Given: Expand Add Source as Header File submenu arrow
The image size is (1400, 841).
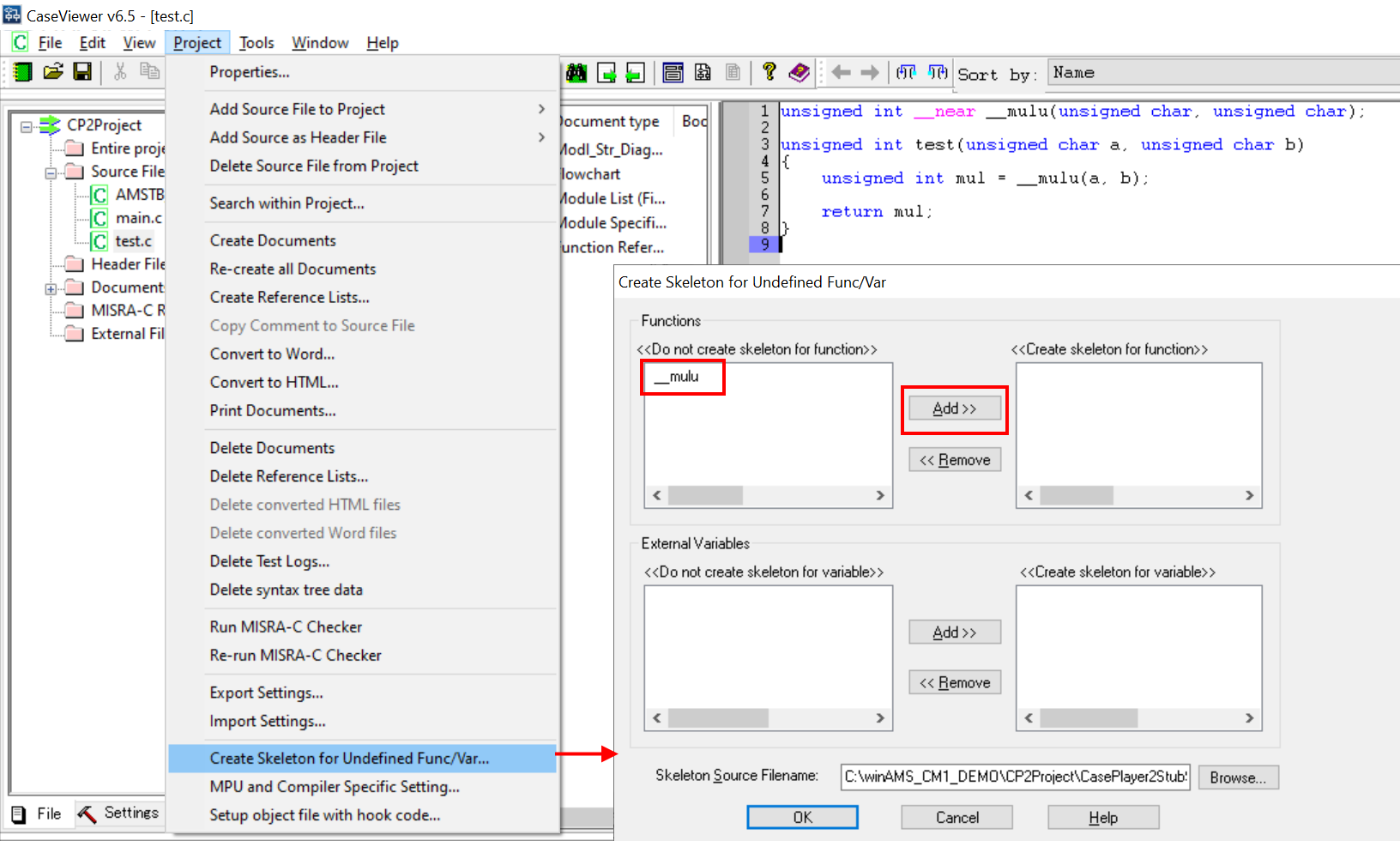Looking at the screenshot, I should click(541, 137).
